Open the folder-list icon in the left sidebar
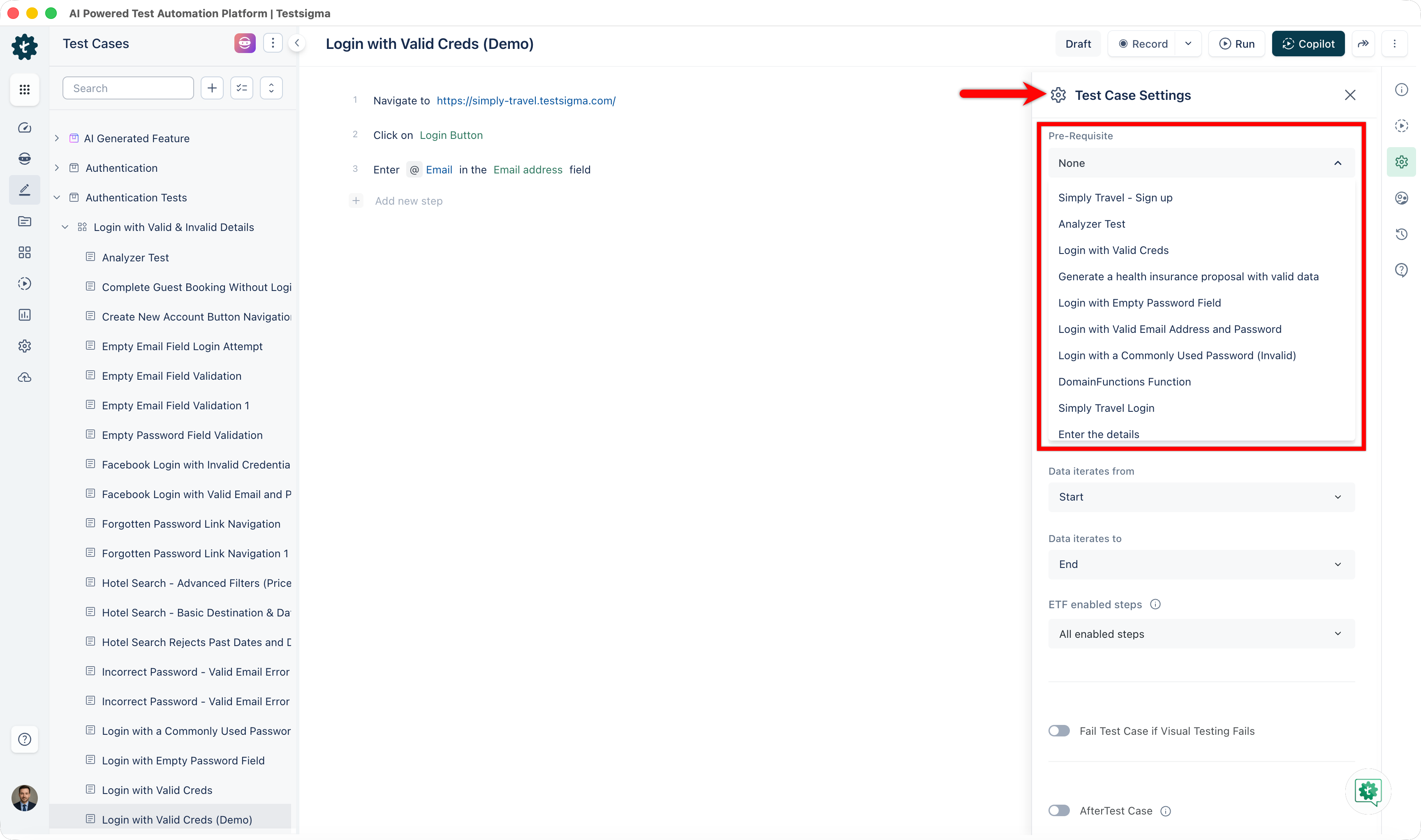The image size is (1421, 840). click(x=24, y=222)
